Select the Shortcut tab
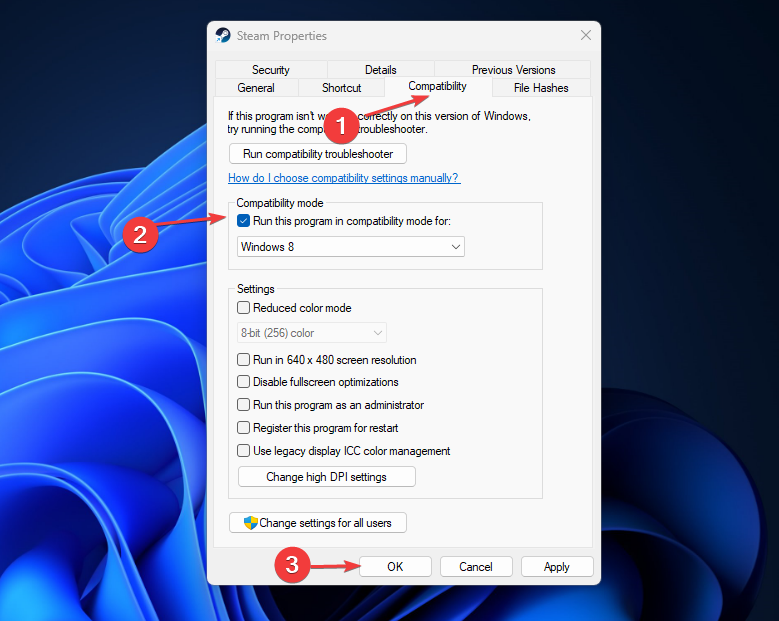 [x=341, y=88]
